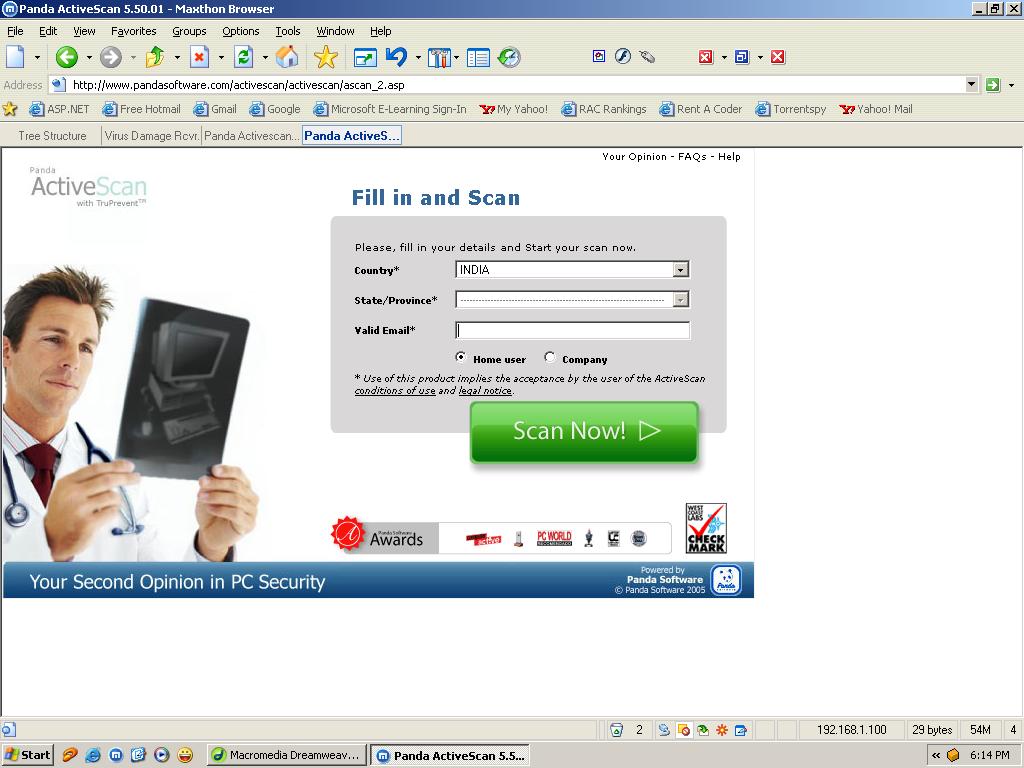Image resolution: width=1024 pixels, height=768 pixels.
Task: Open the legal notice link
Action: (x=485, y=391)
